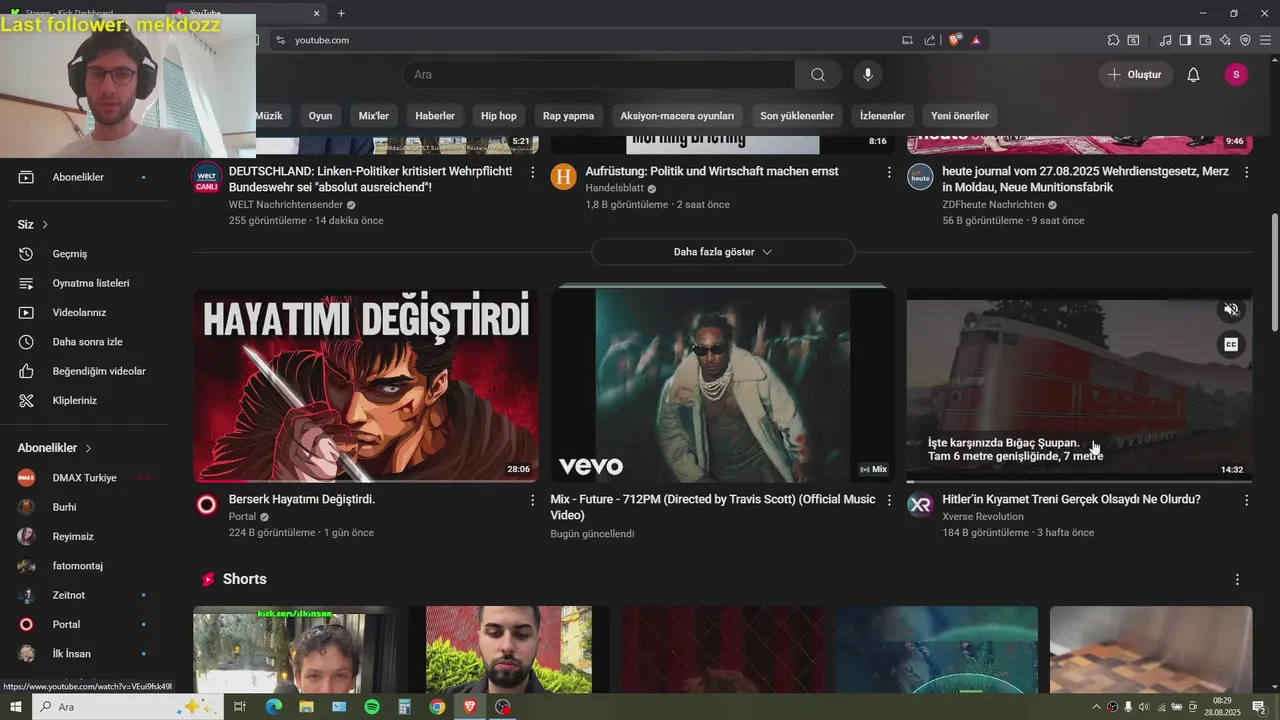Select the 'Haberler' filter chip

[435, 116]
